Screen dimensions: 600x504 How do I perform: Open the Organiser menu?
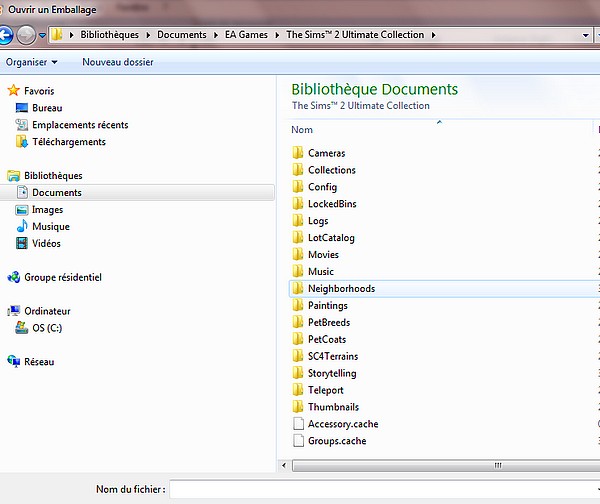tap(31, 62)
